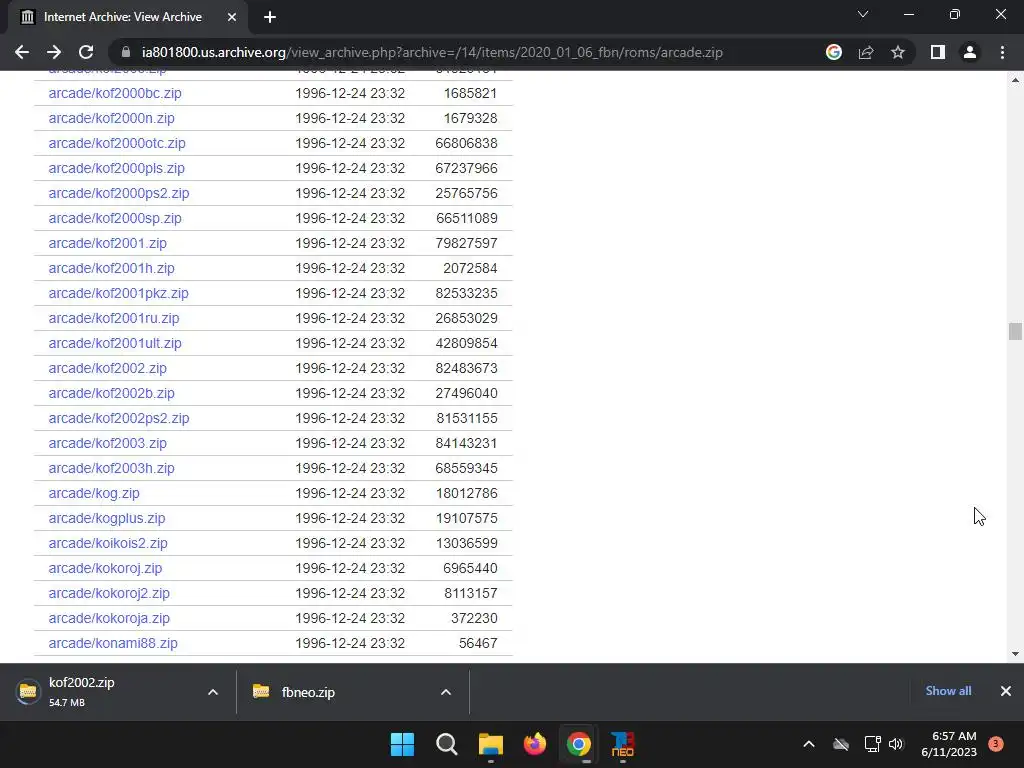Screen dimensions: 1024x768
Task: Download arcade/kof2000sp.zip
Action: (x=115, y=218)
